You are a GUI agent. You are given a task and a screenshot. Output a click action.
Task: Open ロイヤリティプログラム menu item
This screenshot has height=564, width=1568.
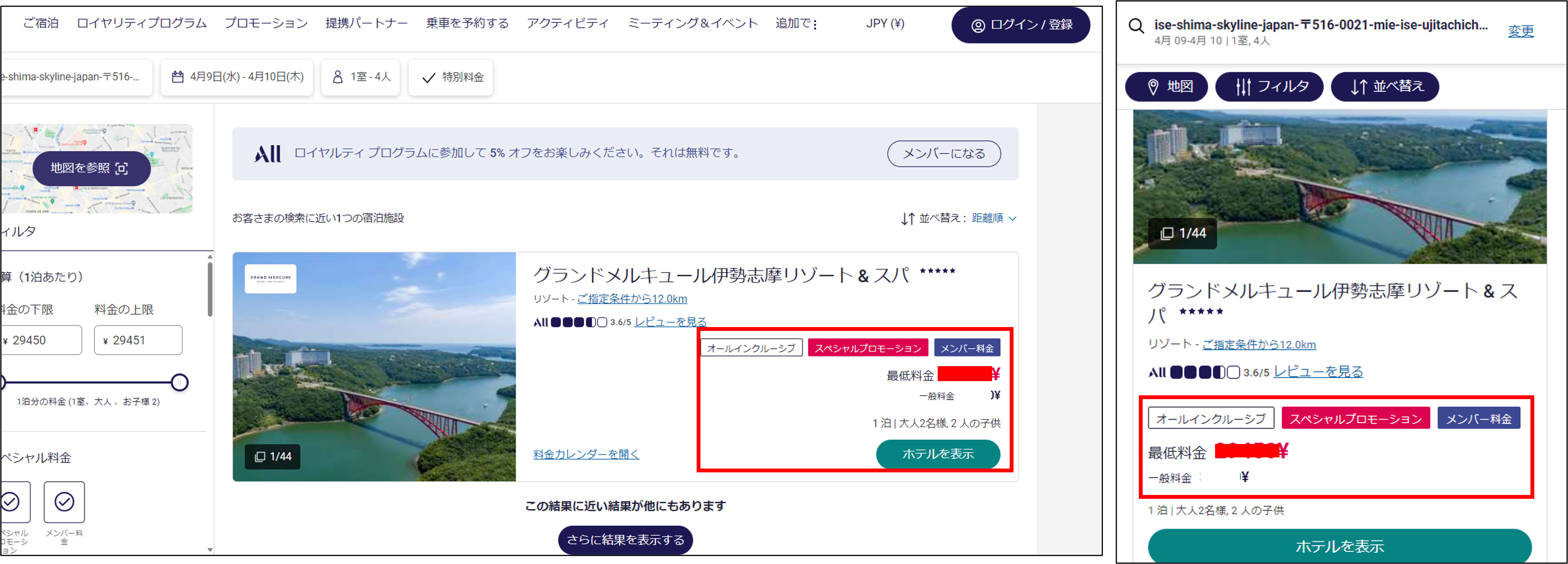(142, 23)
